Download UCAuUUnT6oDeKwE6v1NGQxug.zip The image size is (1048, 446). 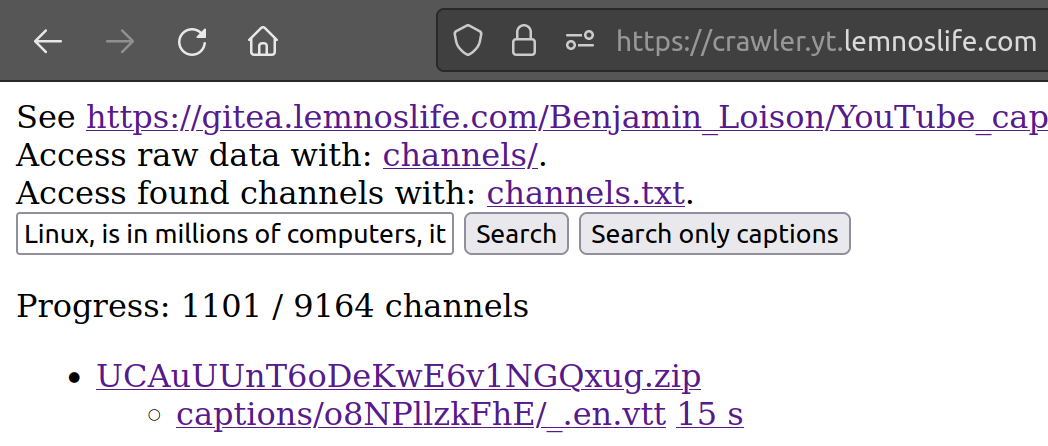click(x=398, y=376)
